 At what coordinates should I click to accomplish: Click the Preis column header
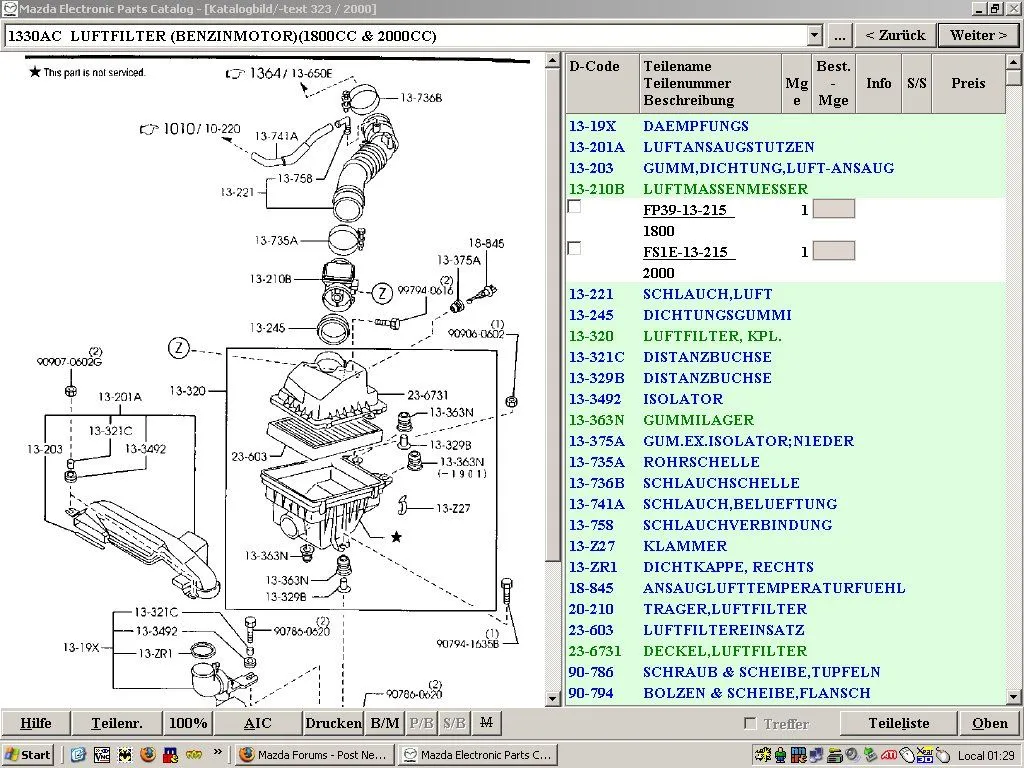[967, 83]
